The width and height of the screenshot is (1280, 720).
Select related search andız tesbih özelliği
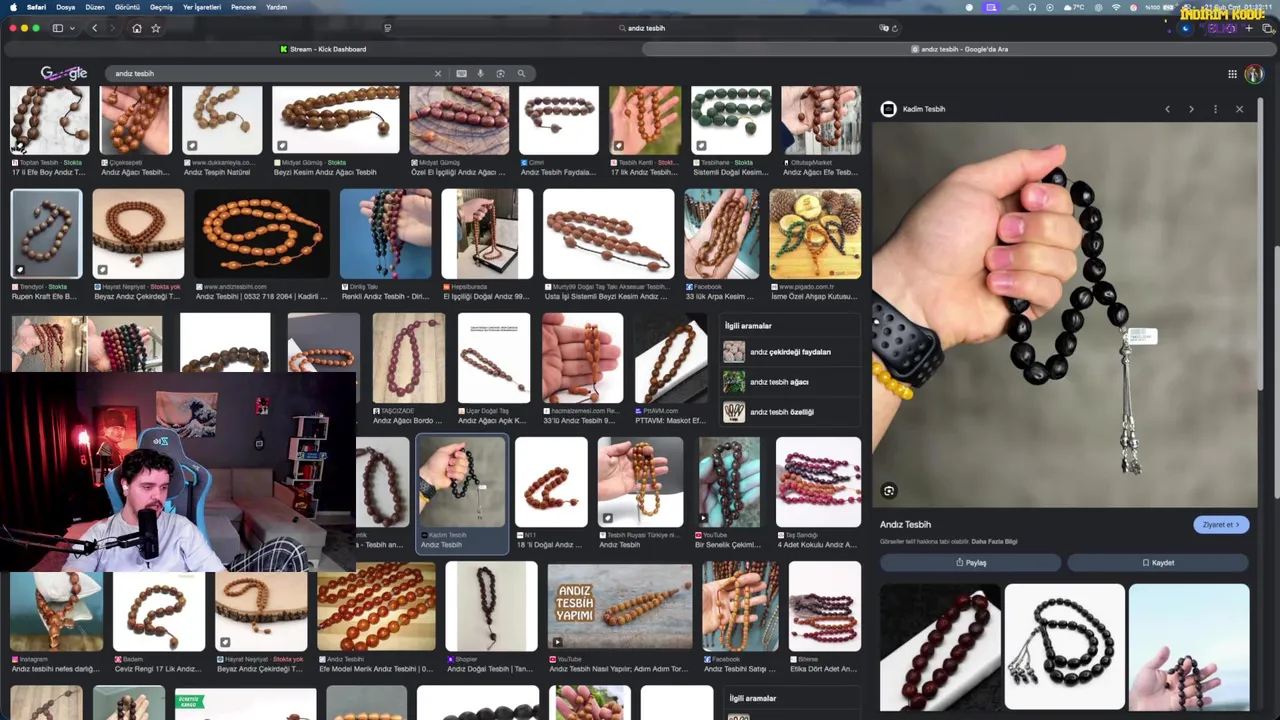point(790,412)
